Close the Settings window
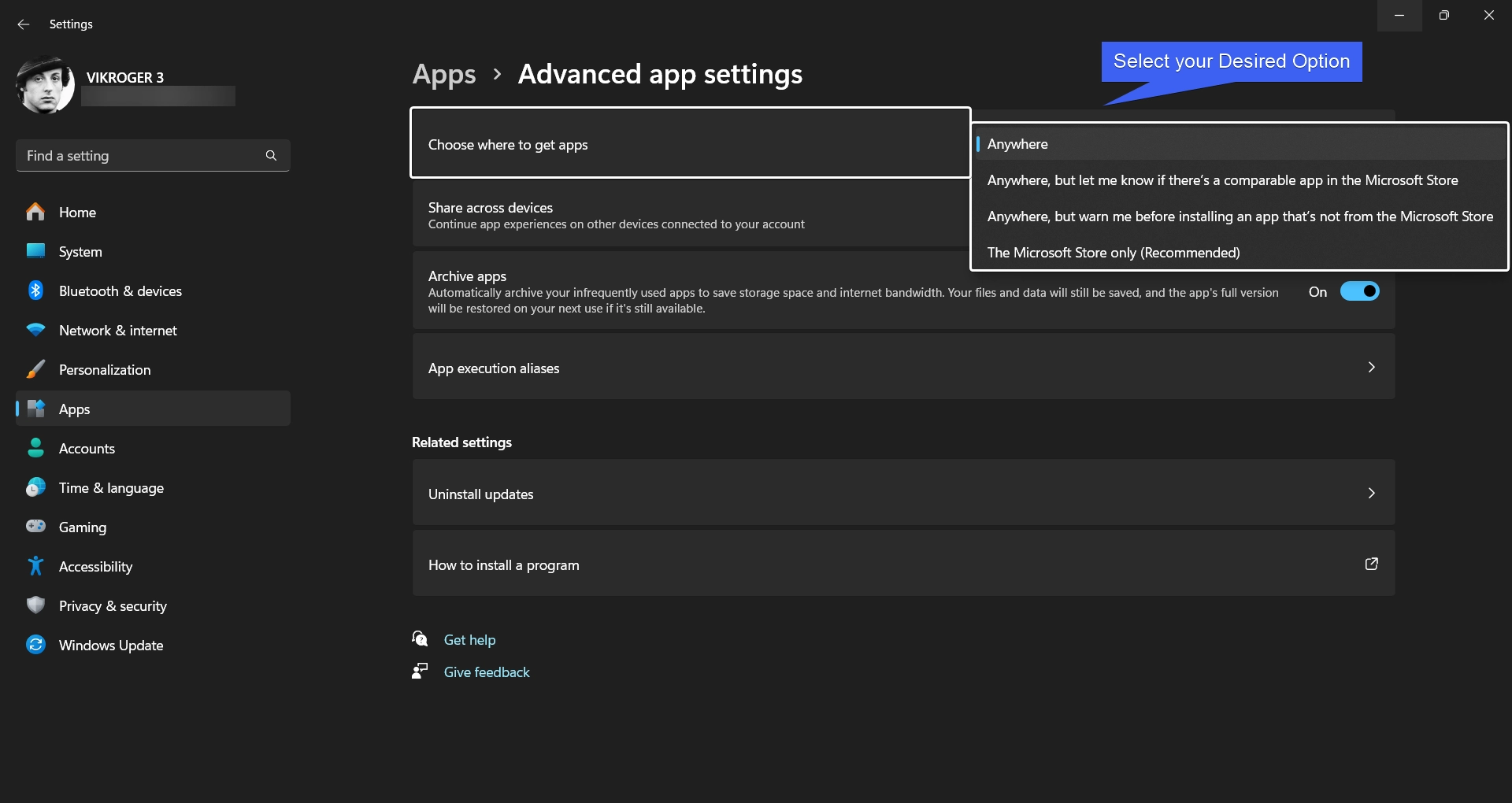Viewport: 1512px width, 803px height. point(1489,16)
